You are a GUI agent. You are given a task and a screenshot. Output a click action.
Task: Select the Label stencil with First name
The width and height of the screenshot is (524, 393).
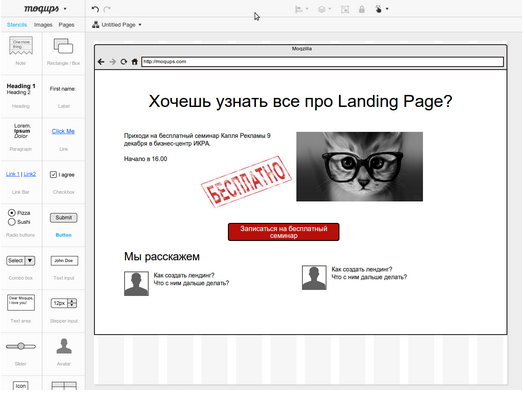tap(63, 97)
